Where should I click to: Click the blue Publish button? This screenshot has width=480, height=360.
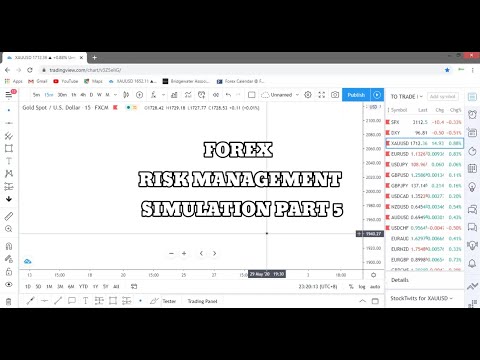point(356,95)
